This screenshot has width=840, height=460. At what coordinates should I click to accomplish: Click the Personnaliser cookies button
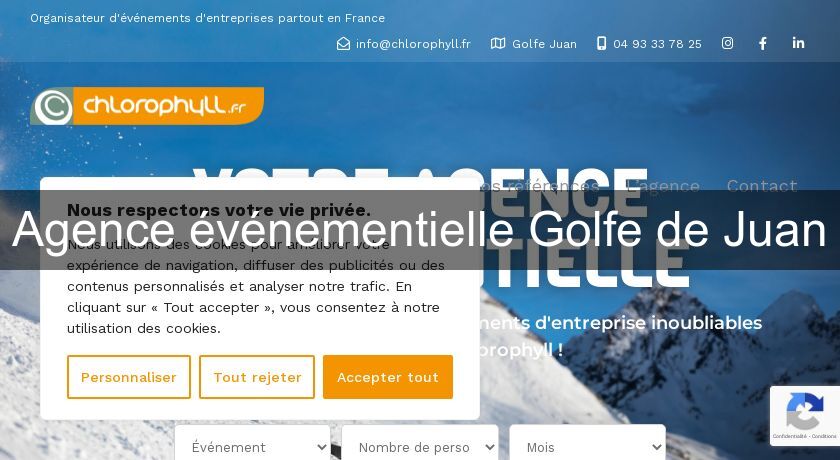[129, 377]
